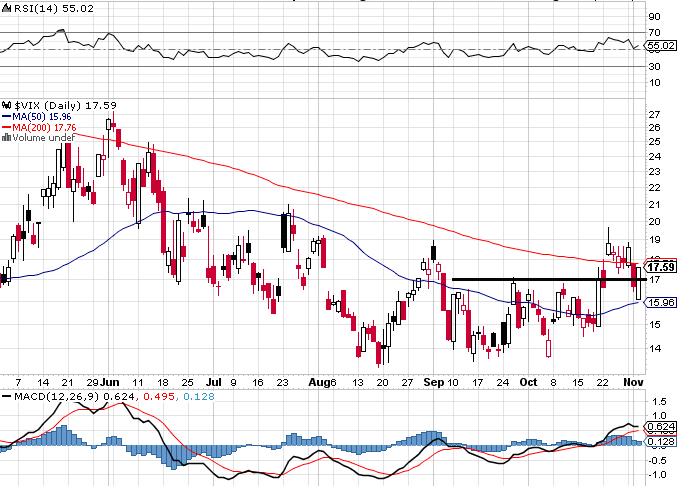Viewport: 683px width, 486px height.
Task: Click the Aug label on date axis
Action: click(318, 382)
